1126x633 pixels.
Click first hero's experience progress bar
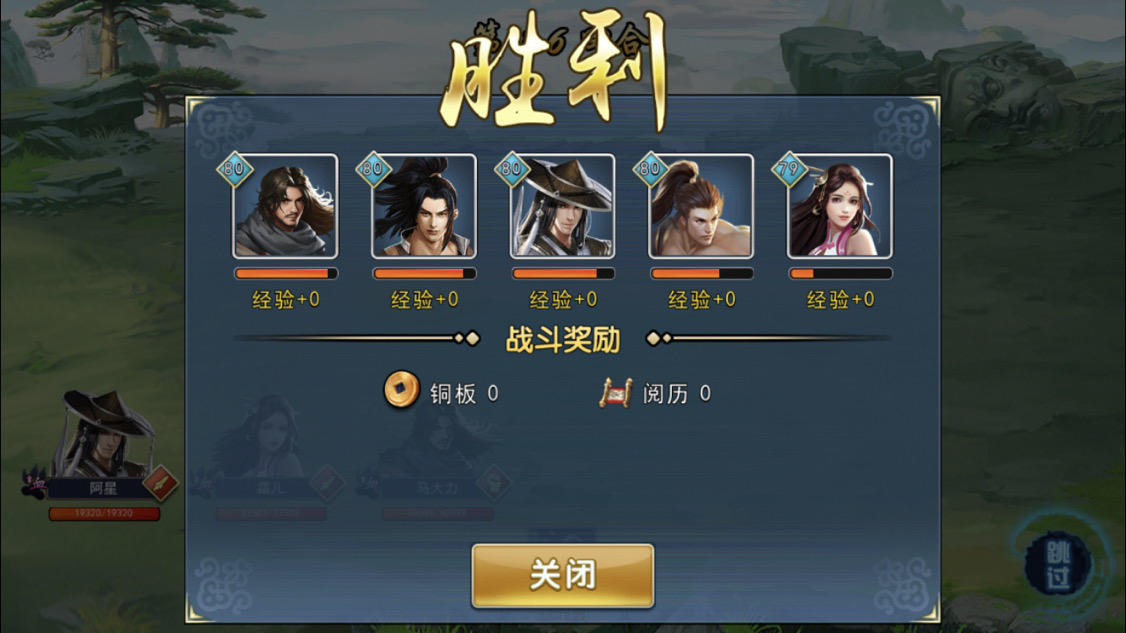tap(285, 273)
